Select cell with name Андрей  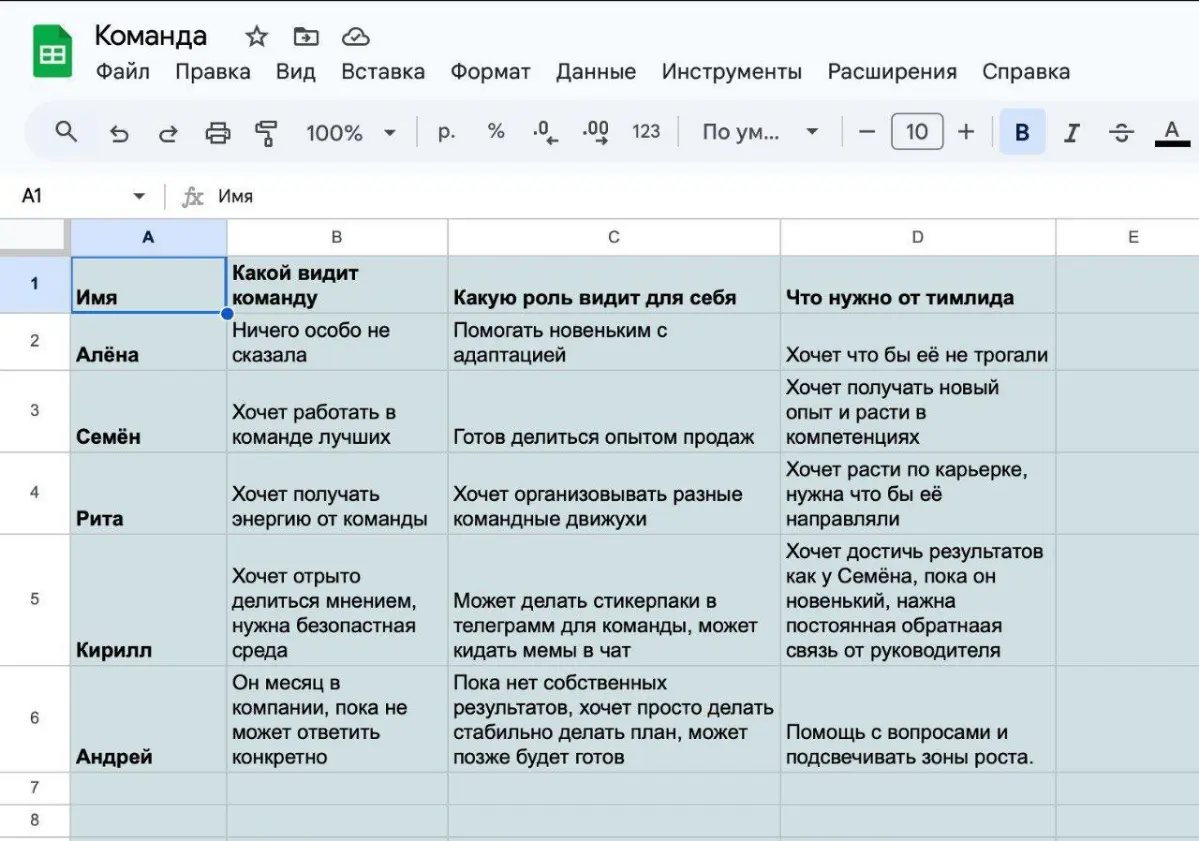[148, 719]
